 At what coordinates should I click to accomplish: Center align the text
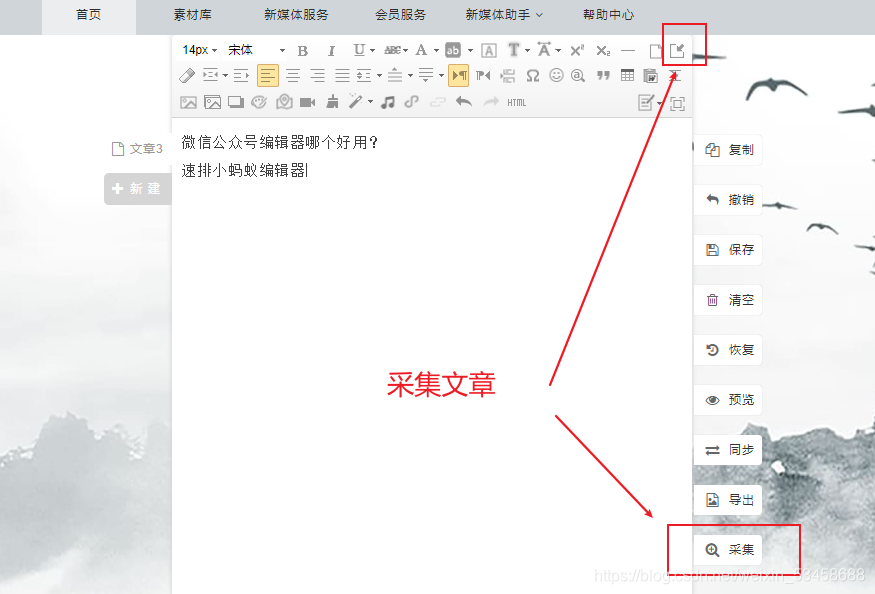pos(293,75)
